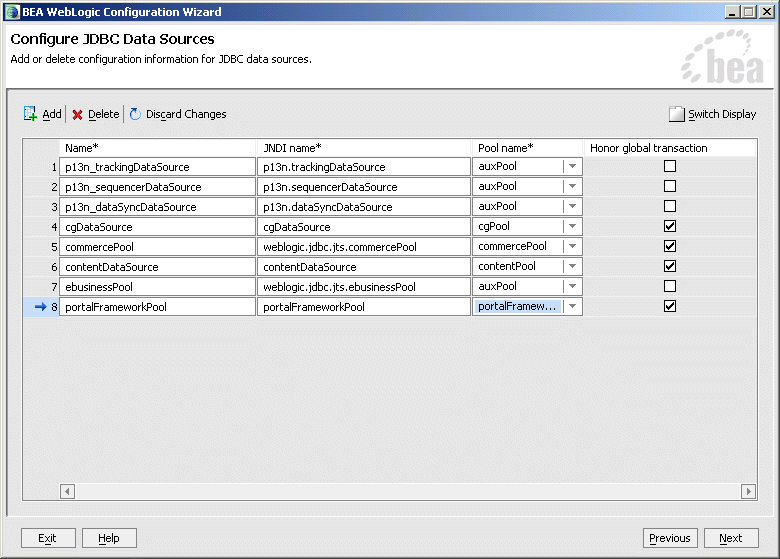This screenshot has width=780, height=559.
Task: Click the Add toolbar label
Action: click(x=52, y=114)
